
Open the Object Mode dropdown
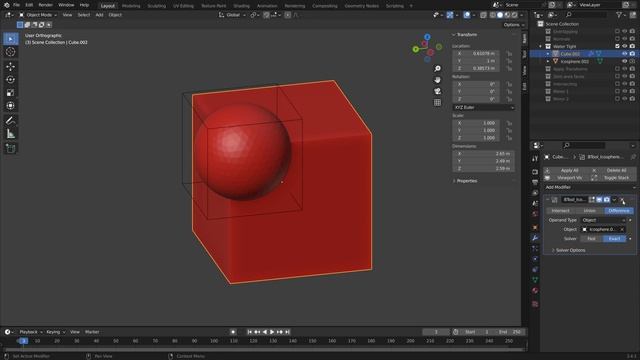coord(38,15)
